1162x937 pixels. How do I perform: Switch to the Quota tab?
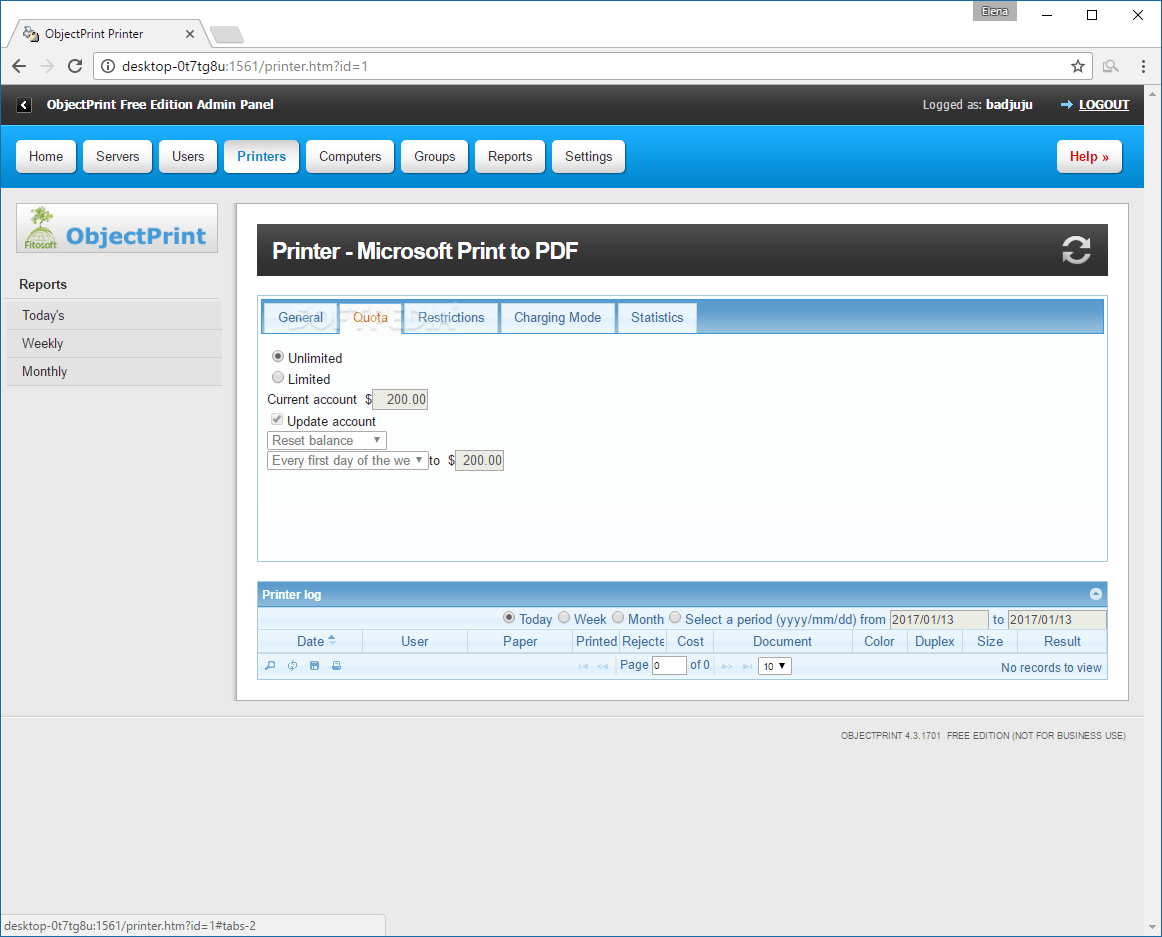pos(371,317)
